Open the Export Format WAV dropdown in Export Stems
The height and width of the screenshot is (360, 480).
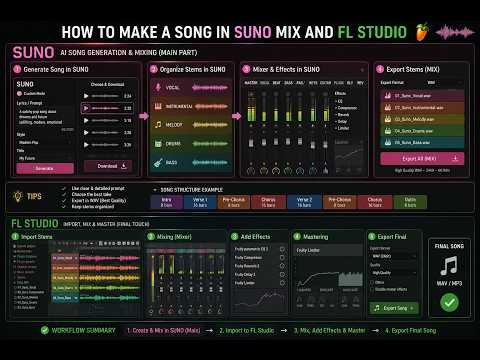point(445,82)
